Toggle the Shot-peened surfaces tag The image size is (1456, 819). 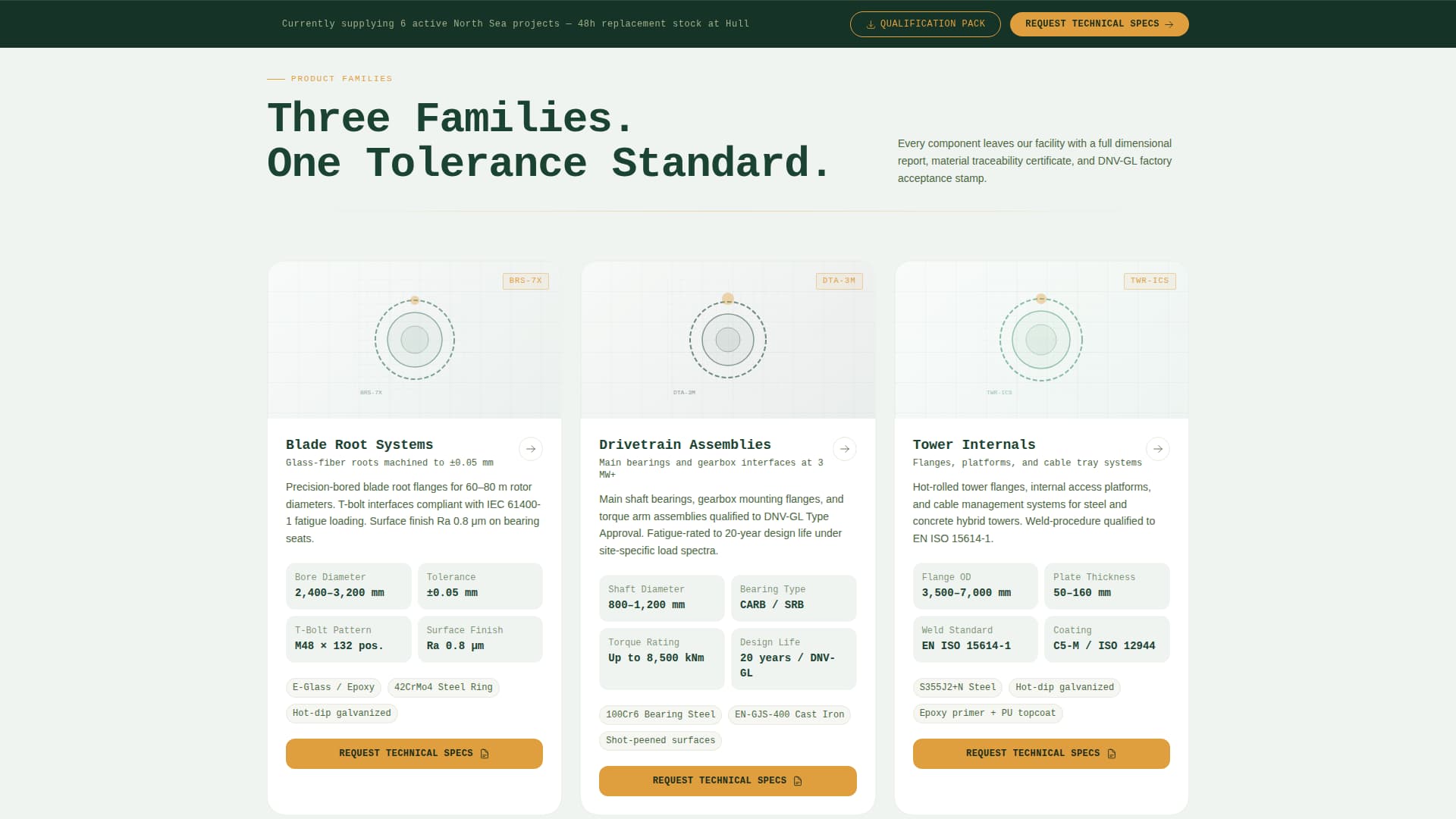tap(660, 741)
